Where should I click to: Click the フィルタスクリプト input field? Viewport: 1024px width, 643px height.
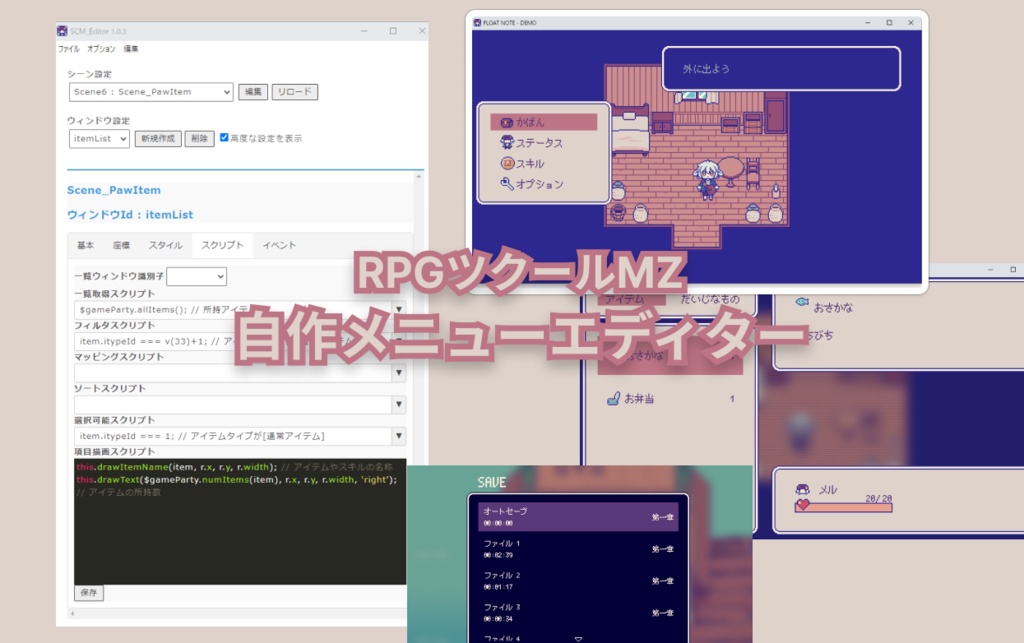(232, 341)
